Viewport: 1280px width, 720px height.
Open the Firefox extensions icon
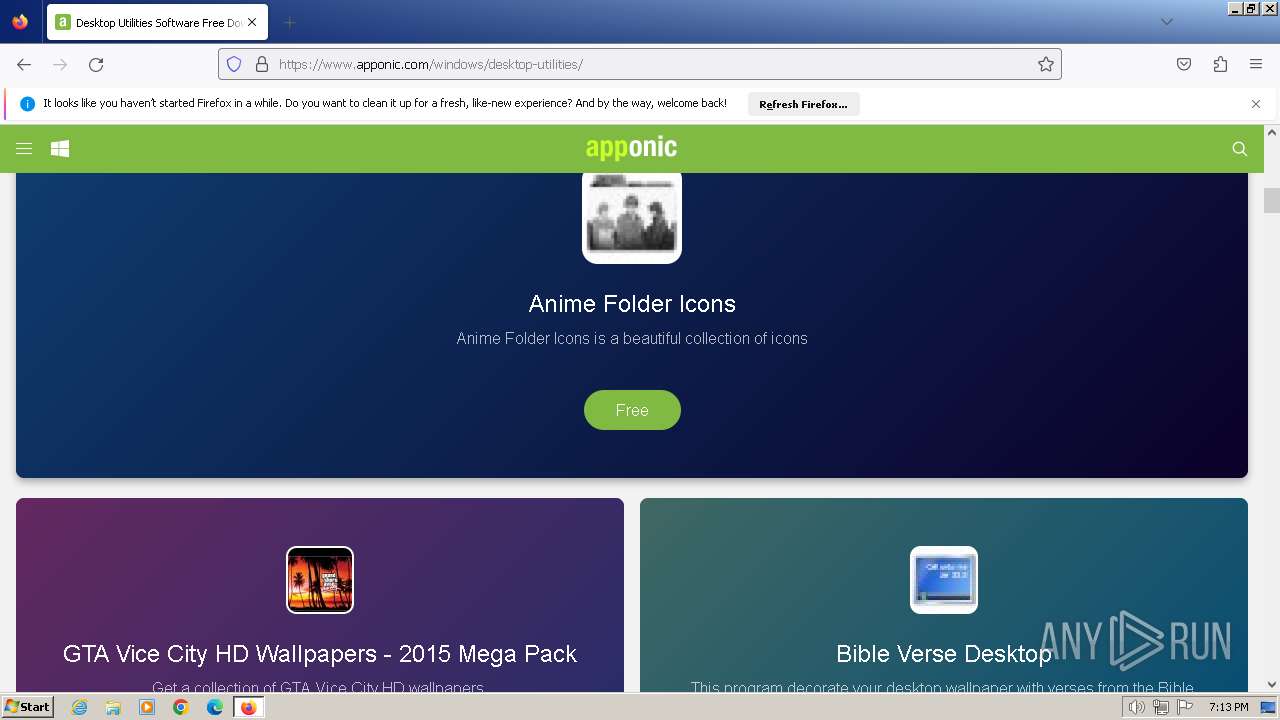tap(1220, 64)
